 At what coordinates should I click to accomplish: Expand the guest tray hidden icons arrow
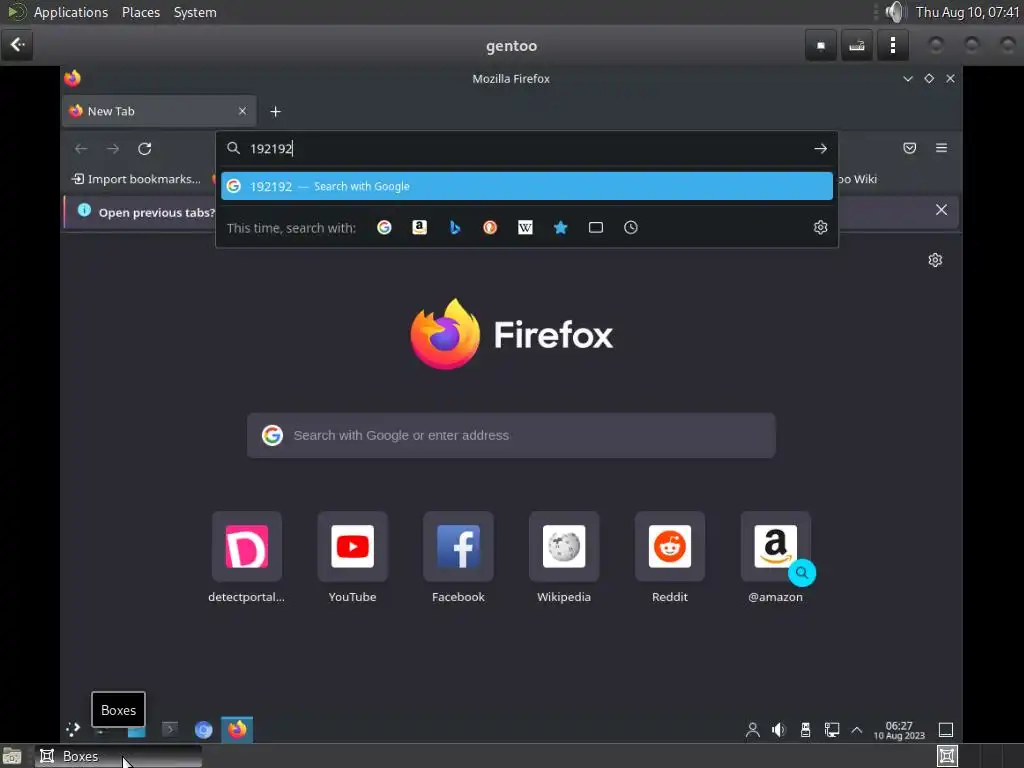[856, 729]
